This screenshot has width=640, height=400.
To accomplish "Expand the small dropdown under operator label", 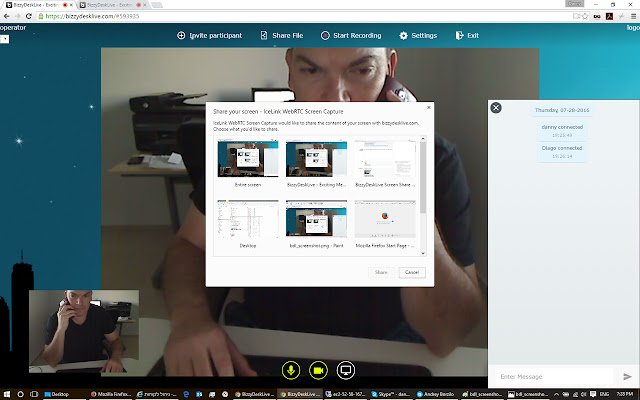I will (4, 39).
